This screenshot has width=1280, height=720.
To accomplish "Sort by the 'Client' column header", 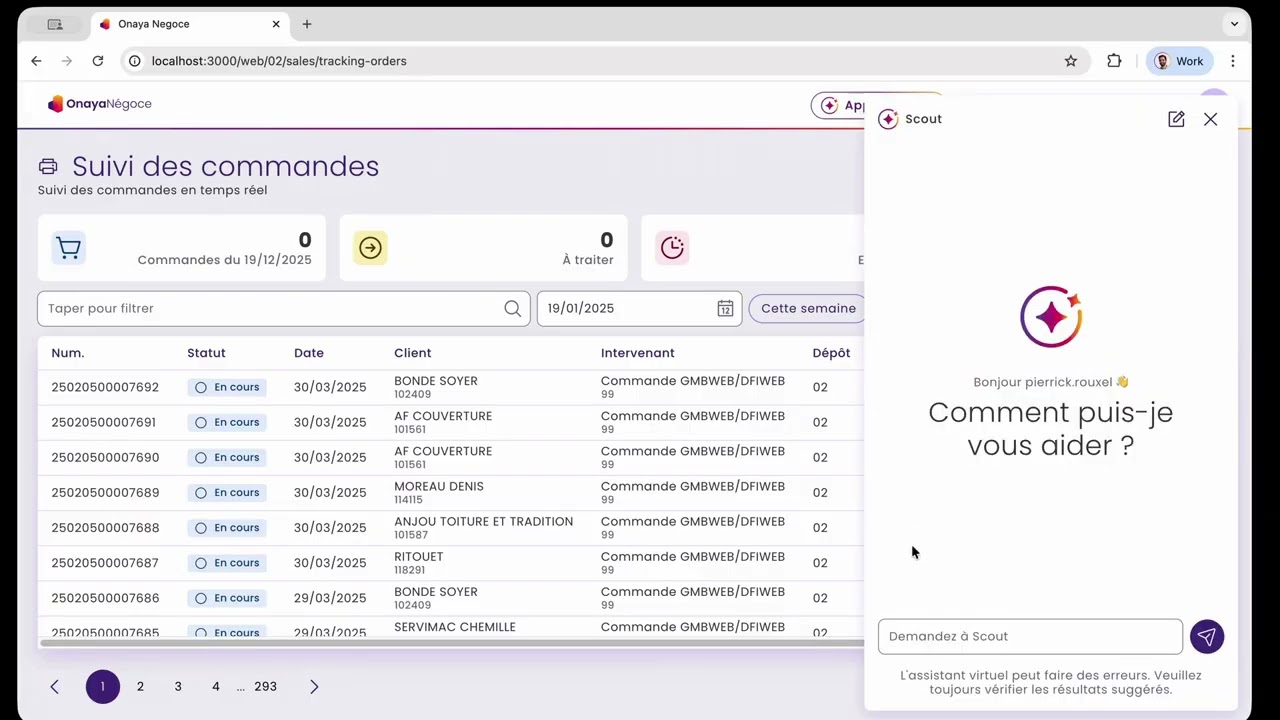I will [x=413, y=353].
